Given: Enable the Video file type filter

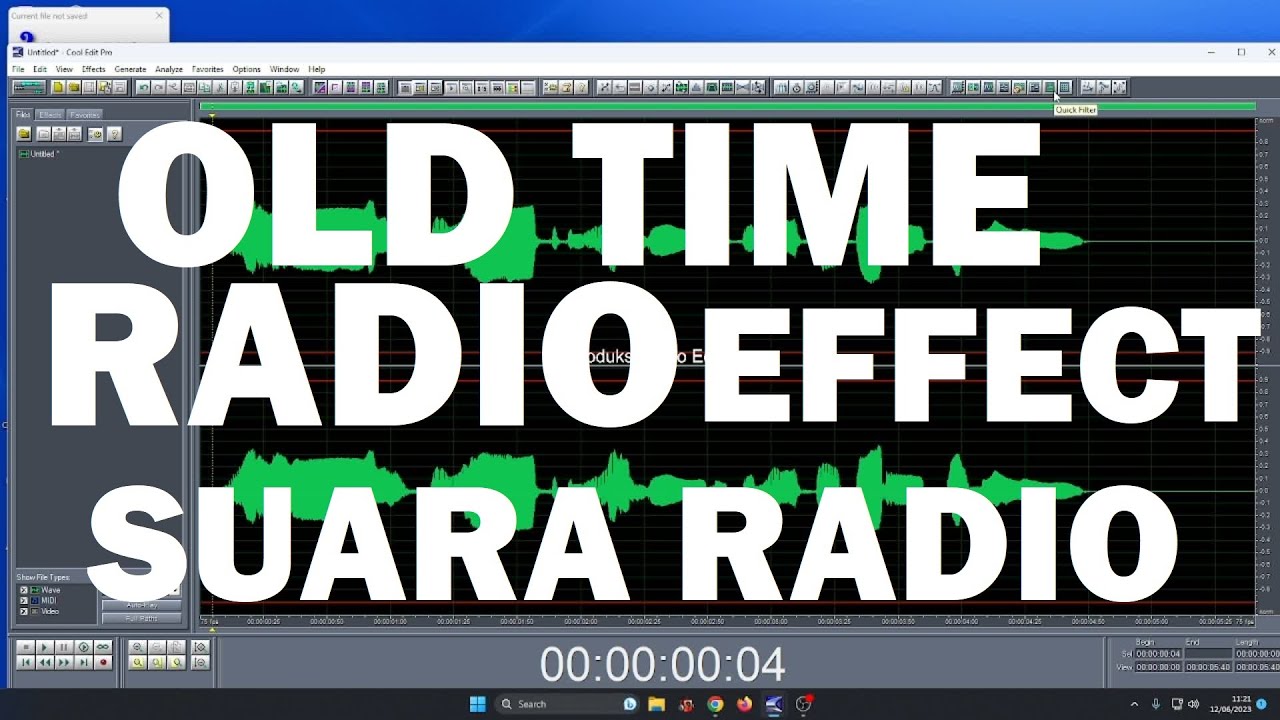Looking at the screenshot, I should (x=23, y=611).
